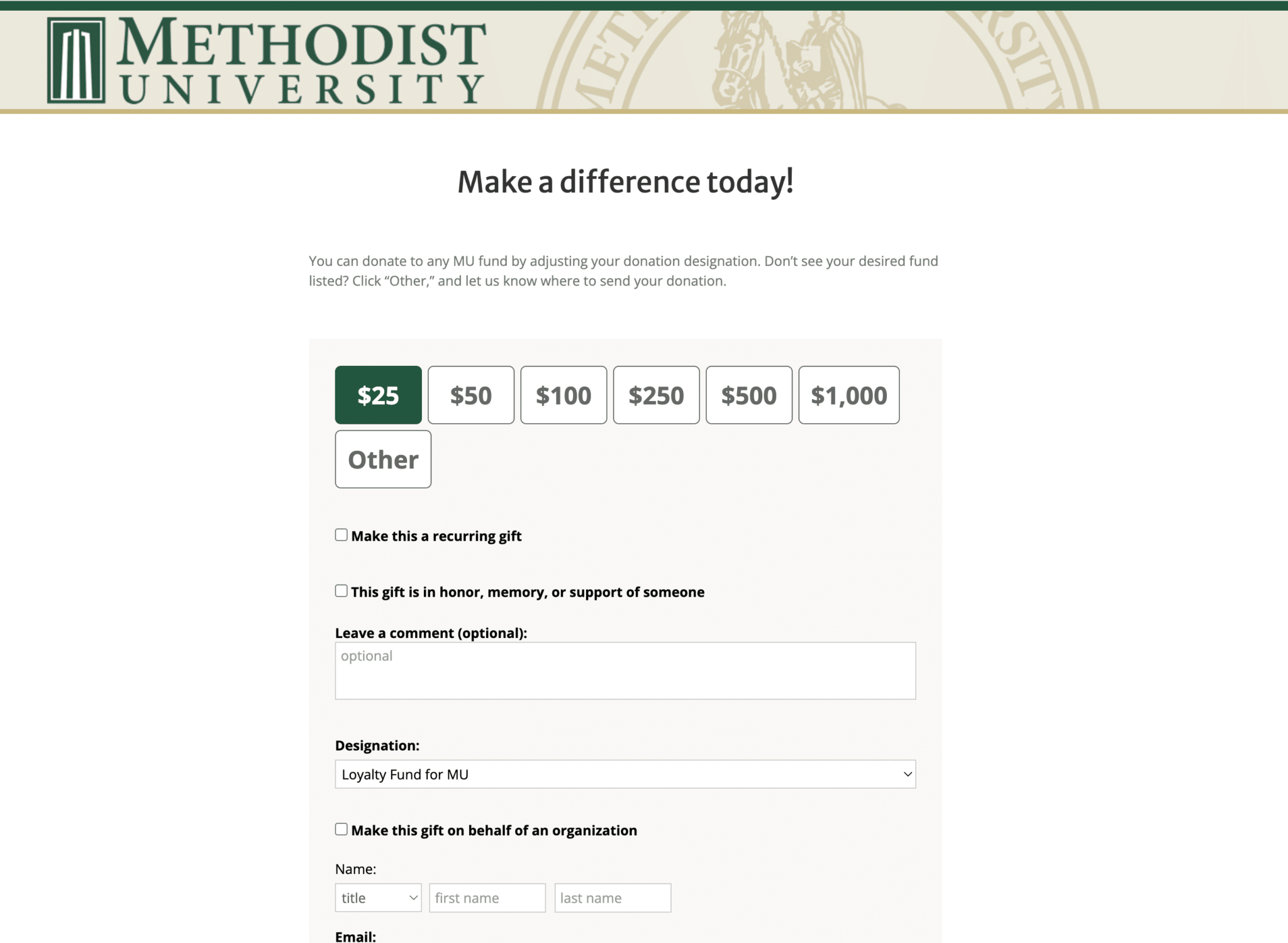Image resolution: width=1288 pixels, height=943 pixels.
Task: Focus the optional comment text box
Action: pyautogui.click(x=625, y=670)
